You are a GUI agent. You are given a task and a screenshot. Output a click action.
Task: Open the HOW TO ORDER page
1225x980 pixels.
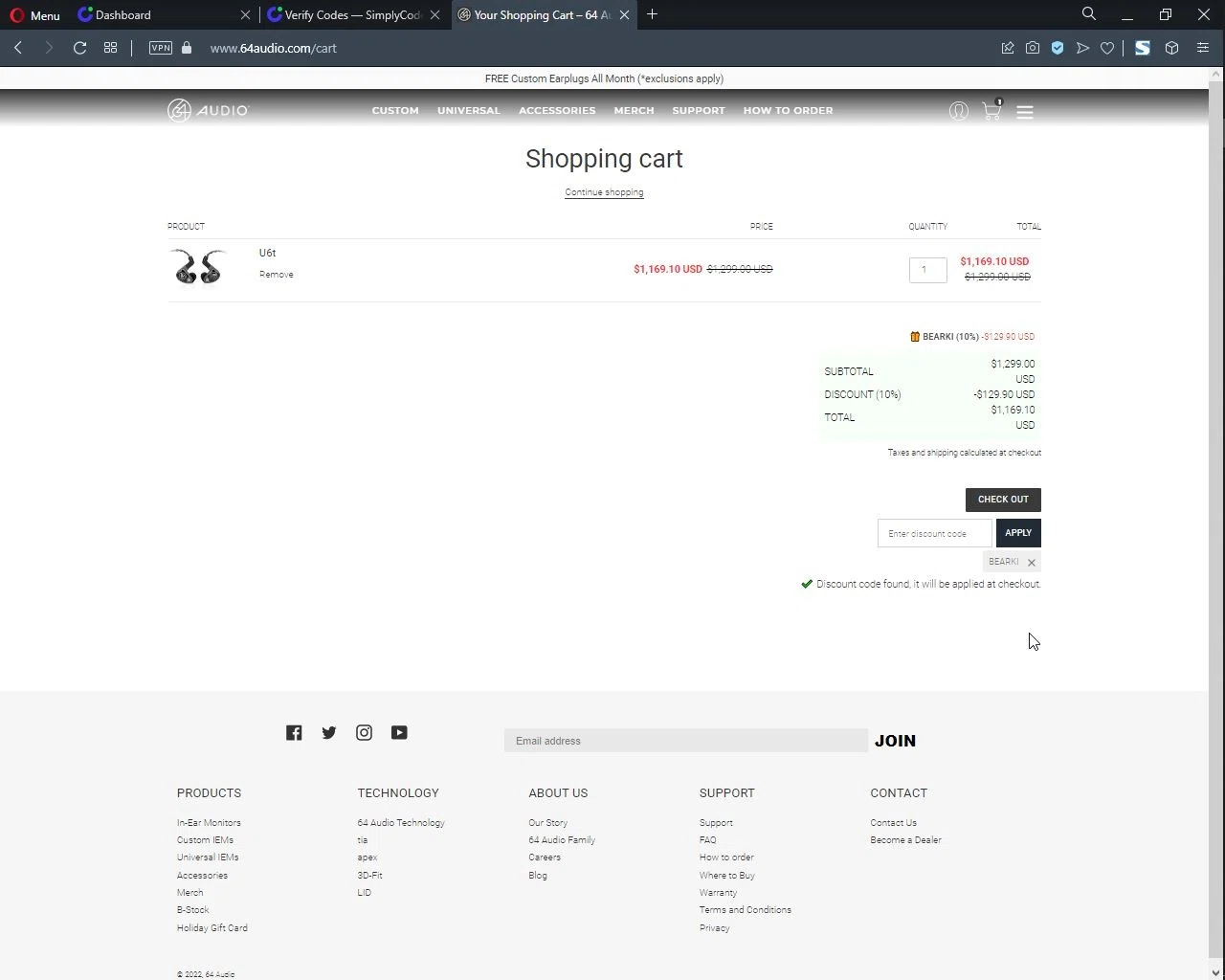pos(788,111)
